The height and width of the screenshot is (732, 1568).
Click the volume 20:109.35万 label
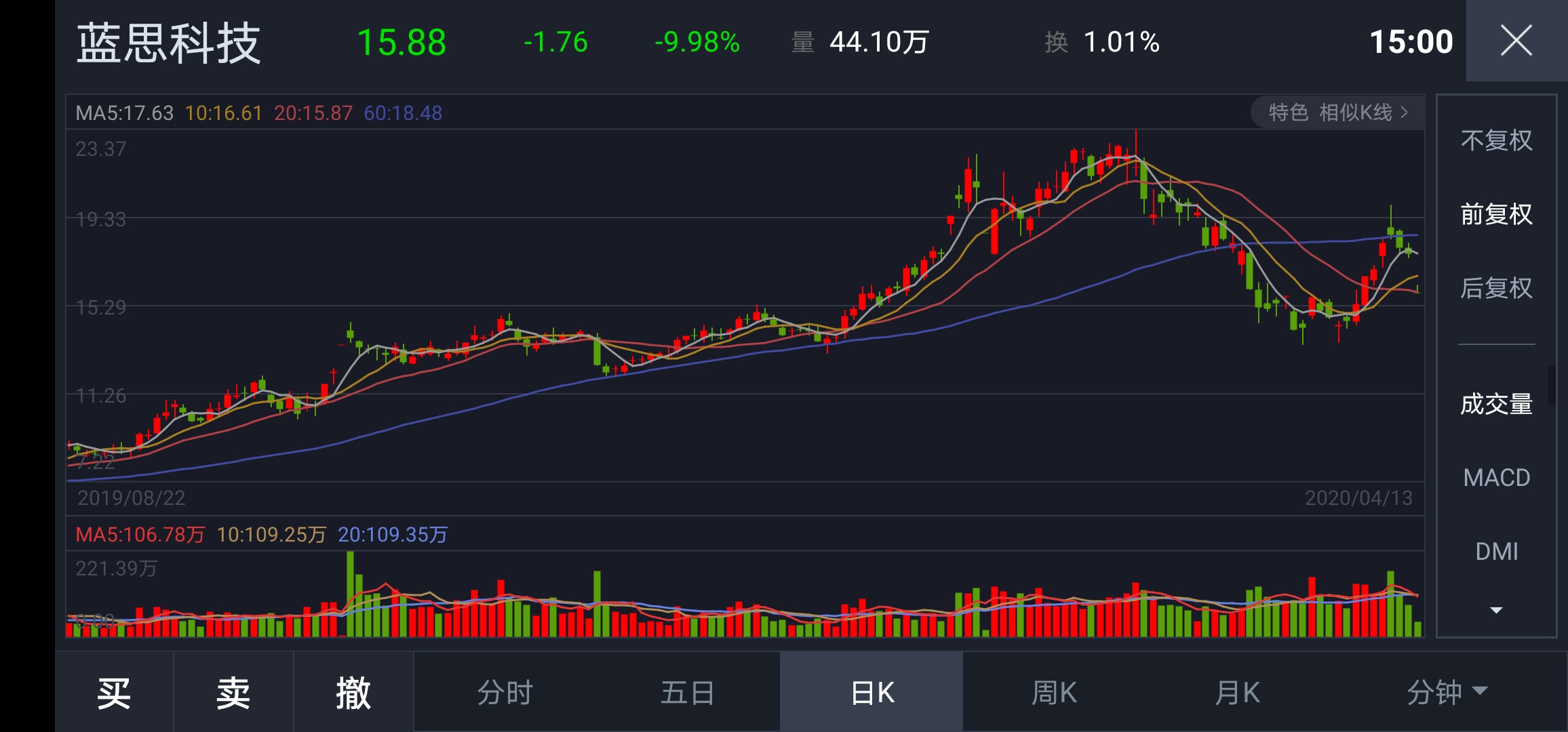[x=393, y=535]
